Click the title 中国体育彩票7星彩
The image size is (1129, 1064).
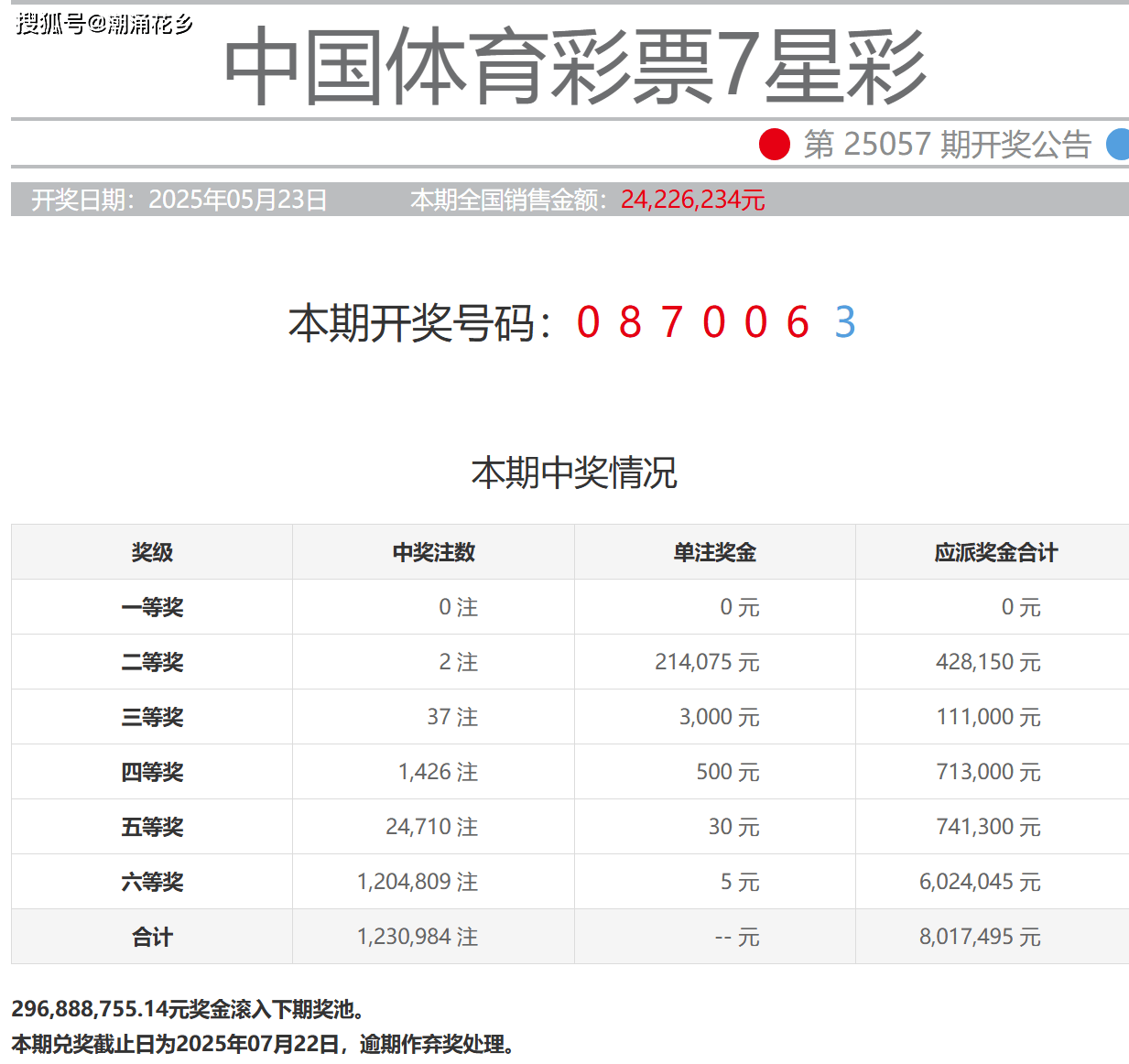tap(575, 67)
